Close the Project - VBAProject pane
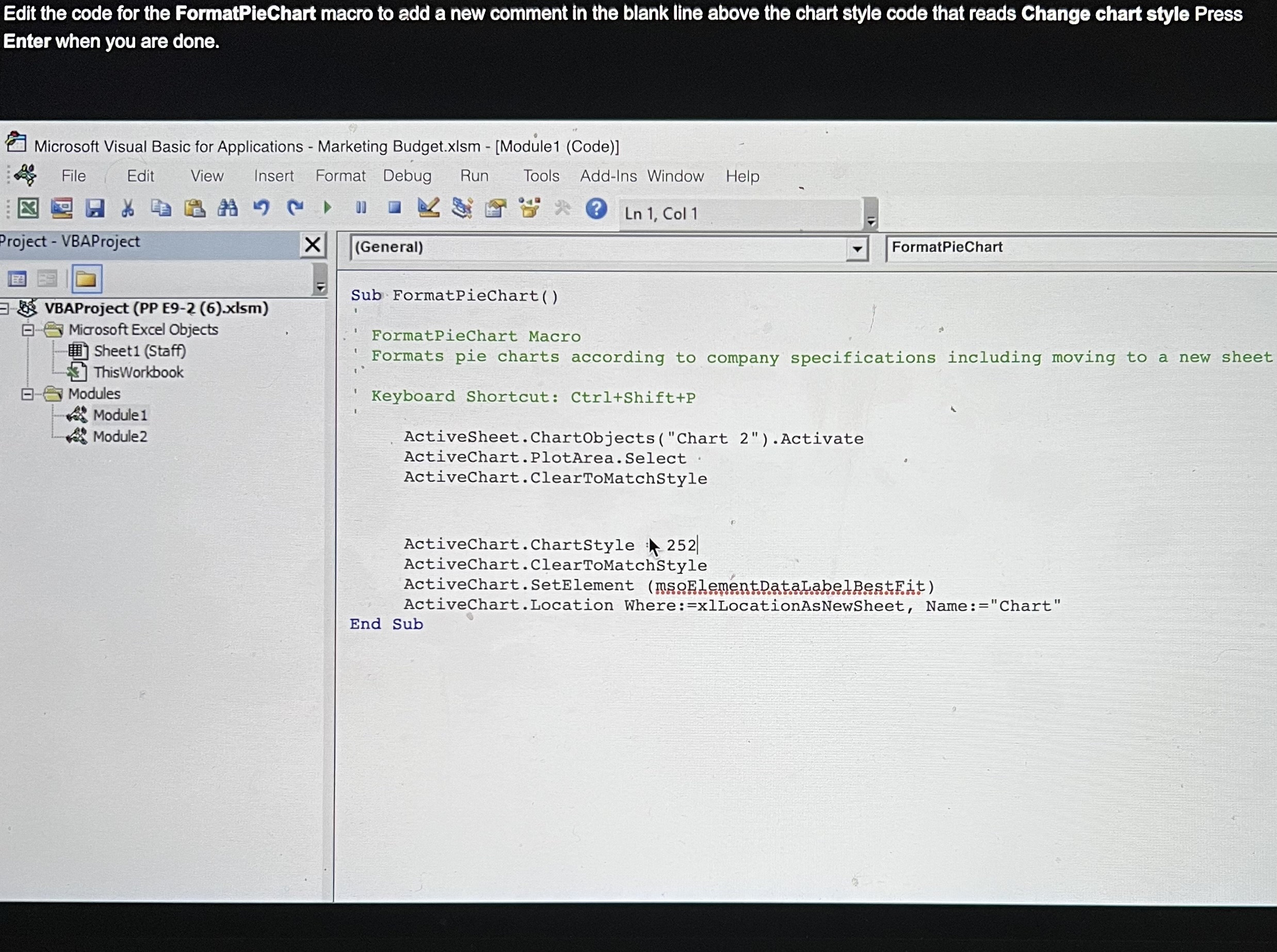Viewport: 1277px width, 952px height. pos(312,245)
